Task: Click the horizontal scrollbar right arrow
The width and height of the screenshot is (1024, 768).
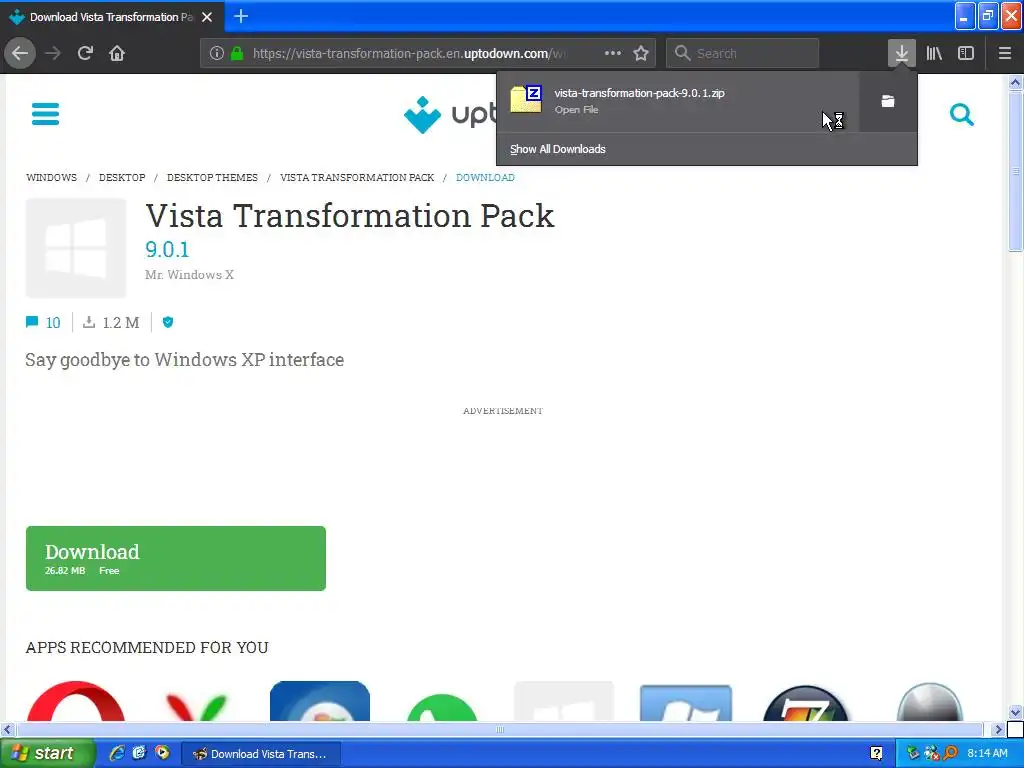Action: 998,729
